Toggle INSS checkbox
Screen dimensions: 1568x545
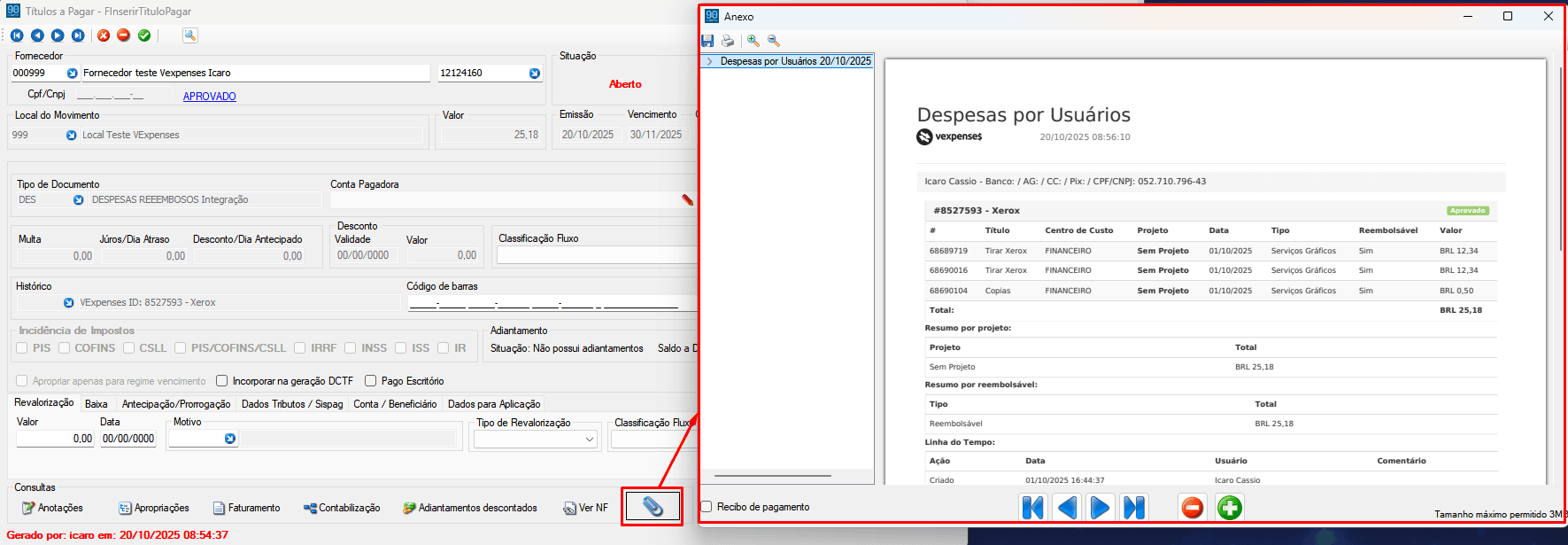[351, 348]
